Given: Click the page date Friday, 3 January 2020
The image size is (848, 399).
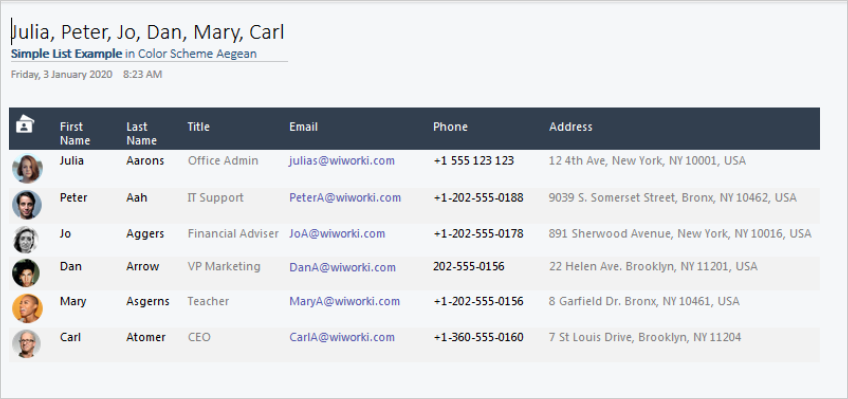Looking at the screenshot, I should pyautogui.click(x=62, y=75).
